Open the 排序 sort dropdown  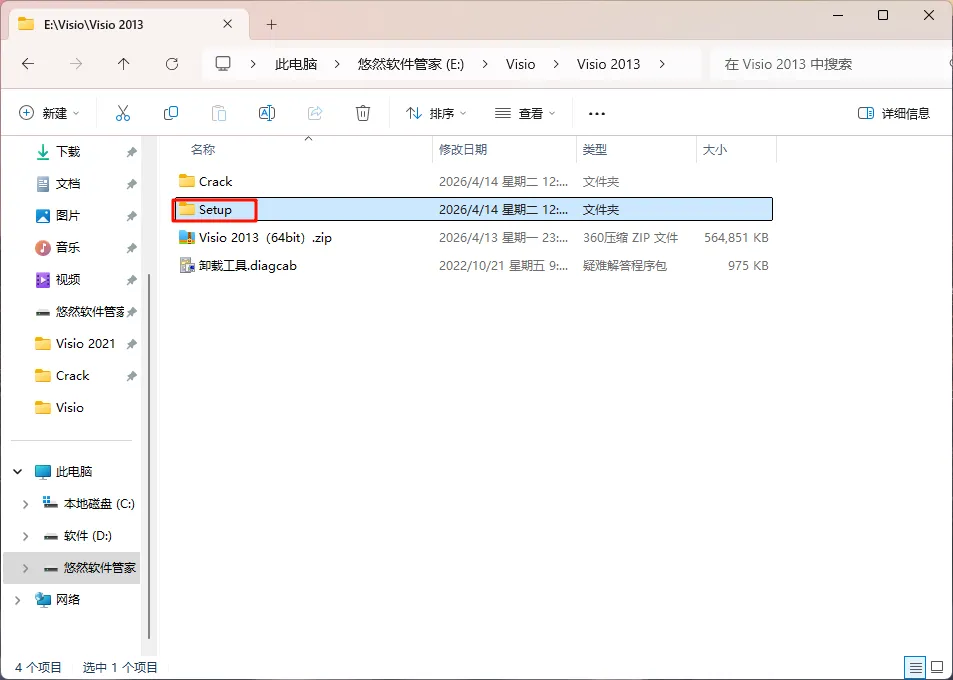point(436,114)
